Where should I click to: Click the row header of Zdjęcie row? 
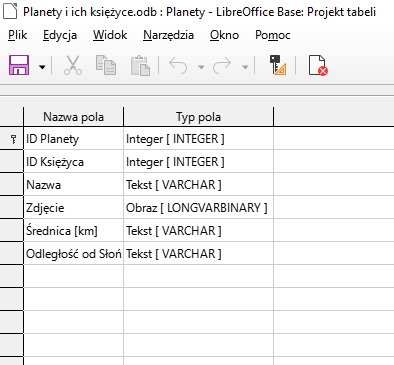[12, 208]
